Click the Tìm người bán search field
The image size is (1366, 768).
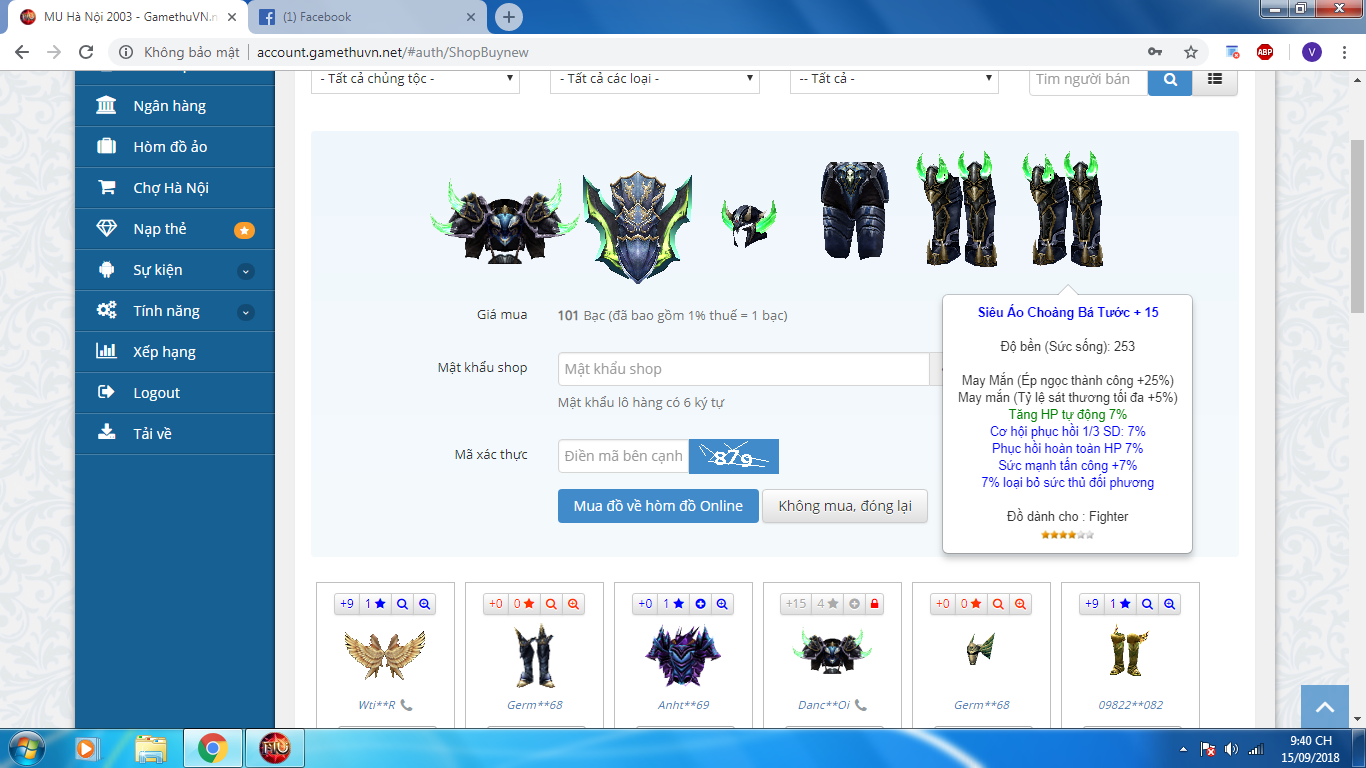pos(1088,80)
